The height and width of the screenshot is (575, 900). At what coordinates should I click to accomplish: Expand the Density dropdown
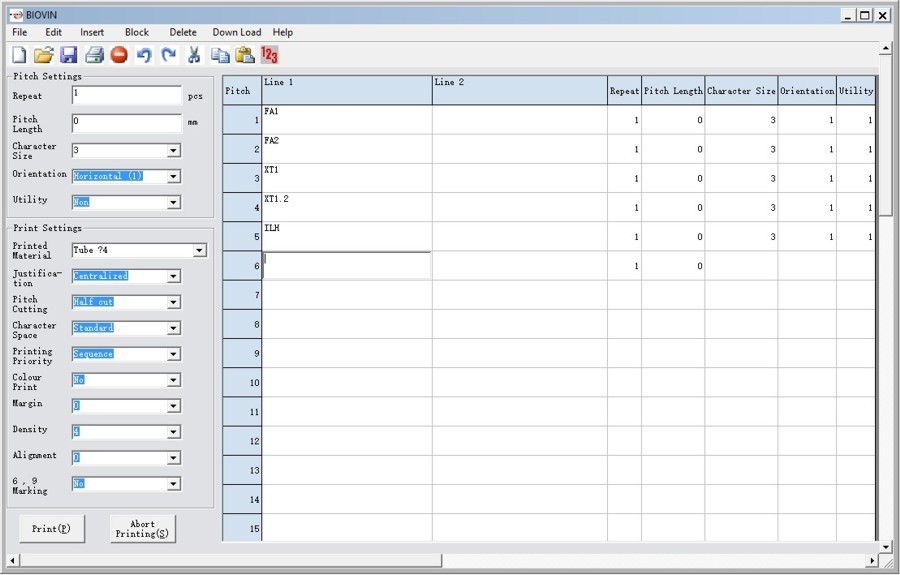(x=173, y=432)
